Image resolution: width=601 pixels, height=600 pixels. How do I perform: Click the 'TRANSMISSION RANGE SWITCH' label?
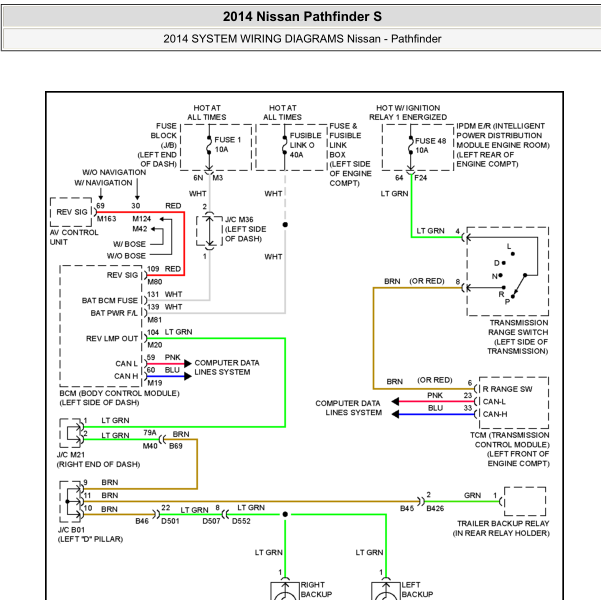click(517, 337)
